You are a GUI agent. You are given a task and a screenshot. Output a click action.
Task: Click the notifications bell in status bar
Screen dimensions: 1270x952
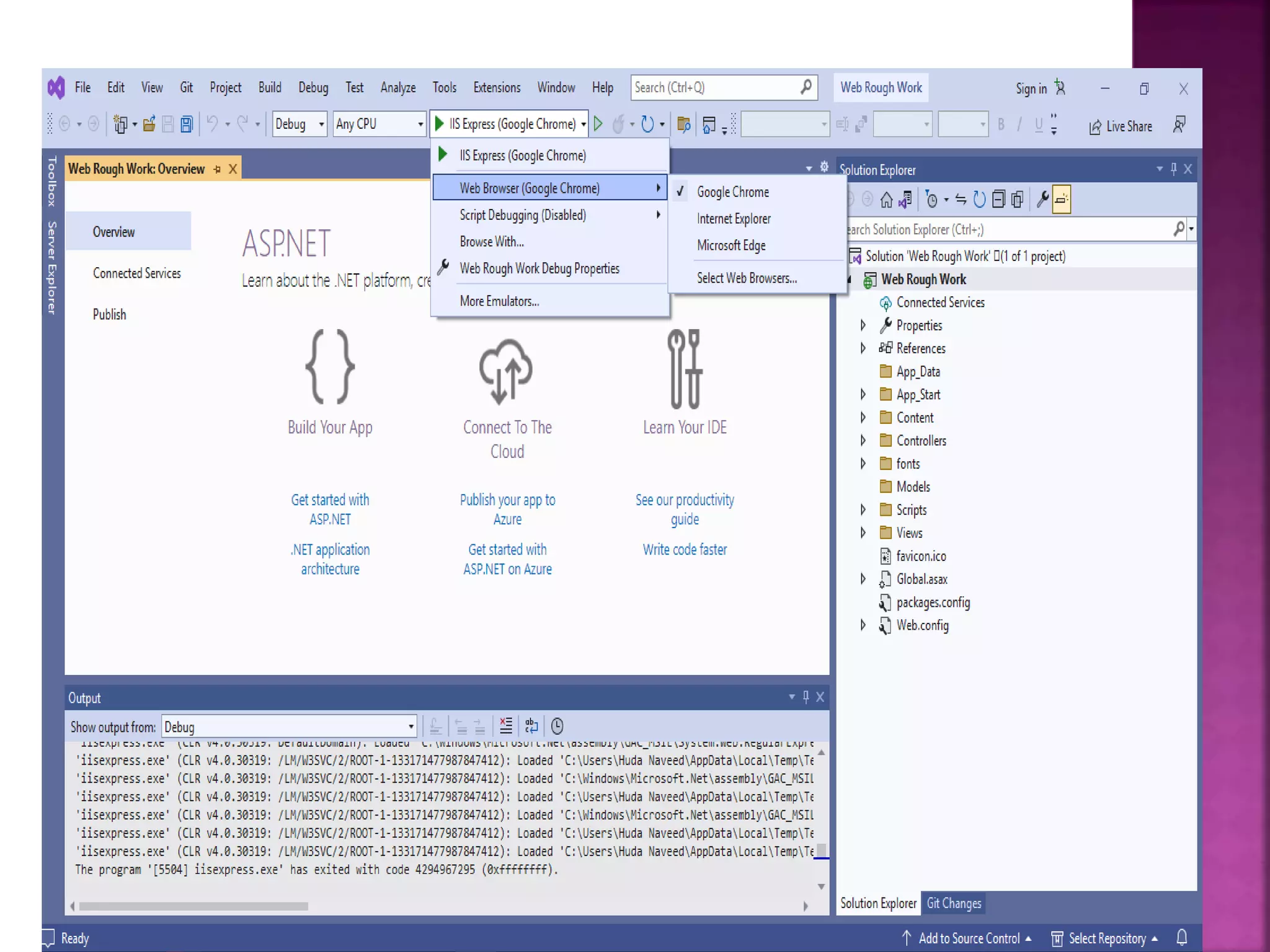[x=1182, y=938]
